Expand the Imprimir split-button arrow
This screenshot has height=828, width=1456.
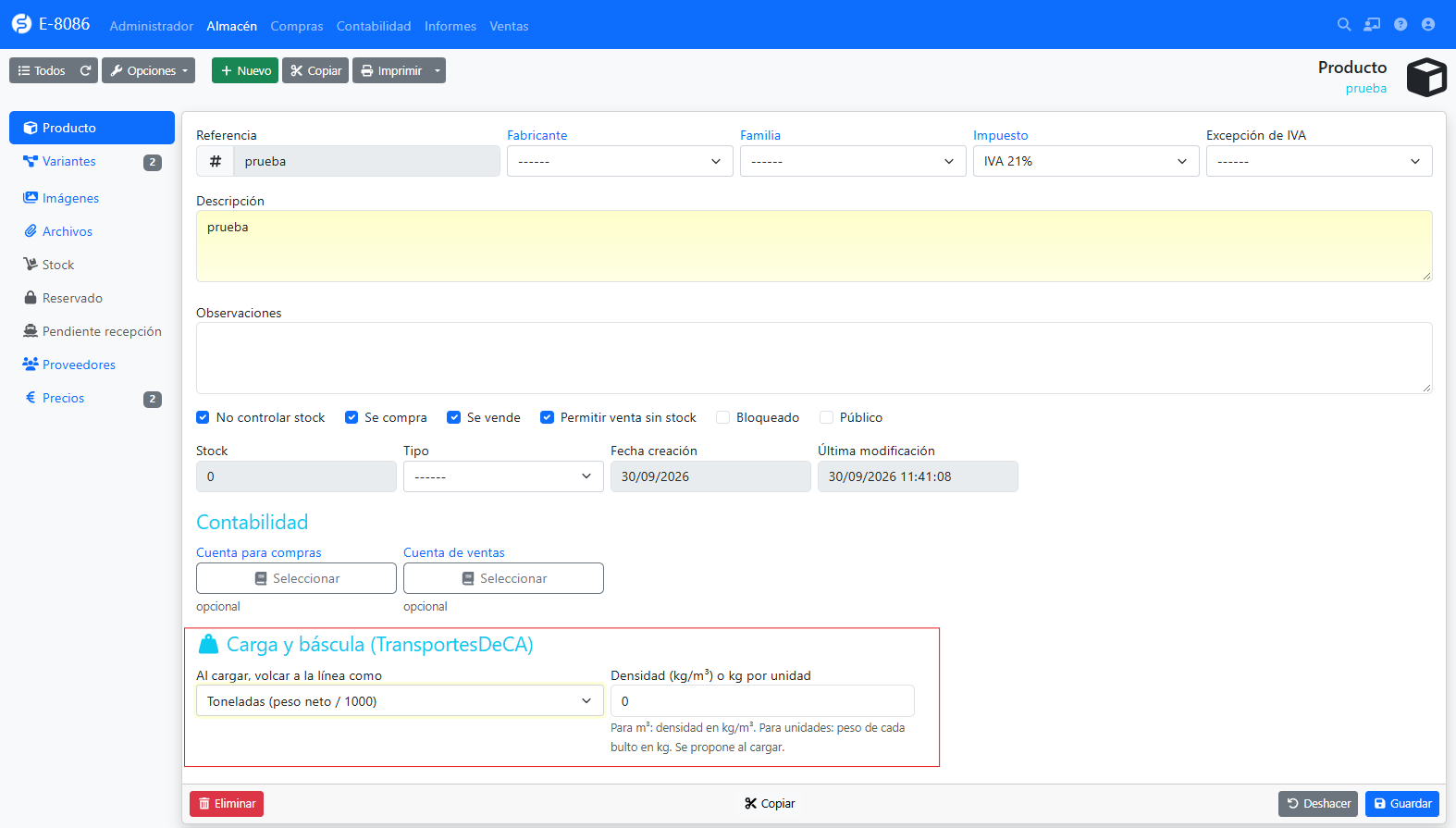pos(438,70)
